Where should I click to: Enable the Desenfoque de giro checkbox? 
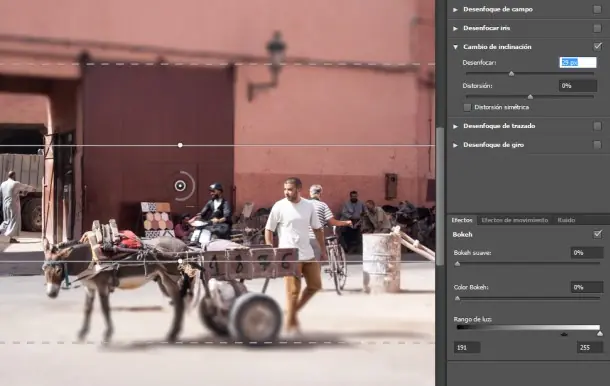[597, 145]
